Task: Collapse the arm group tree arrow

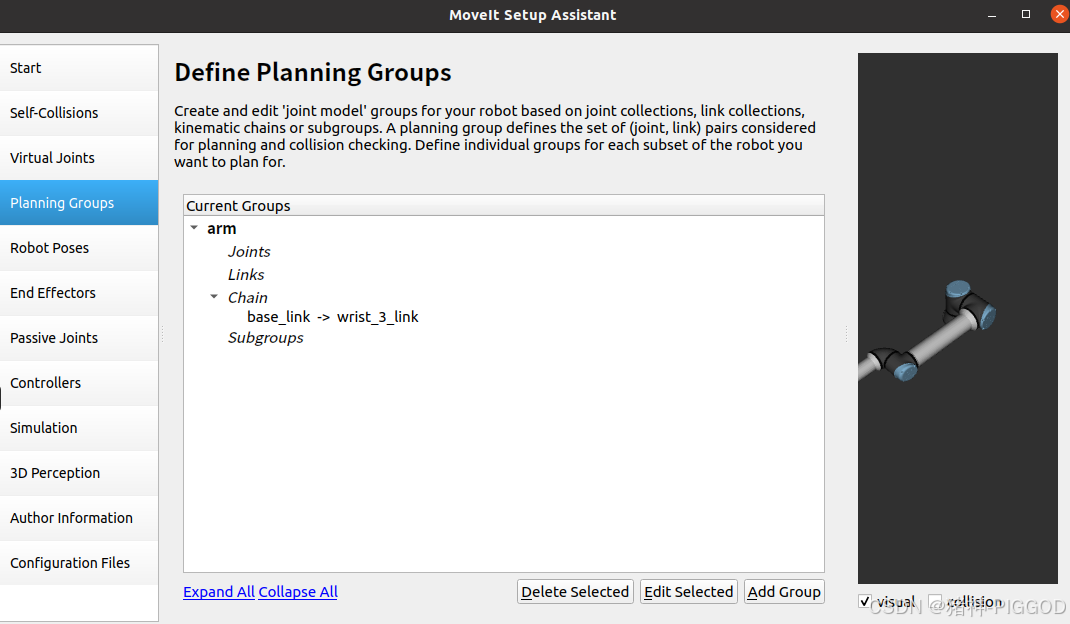Action: coord(194,228)
